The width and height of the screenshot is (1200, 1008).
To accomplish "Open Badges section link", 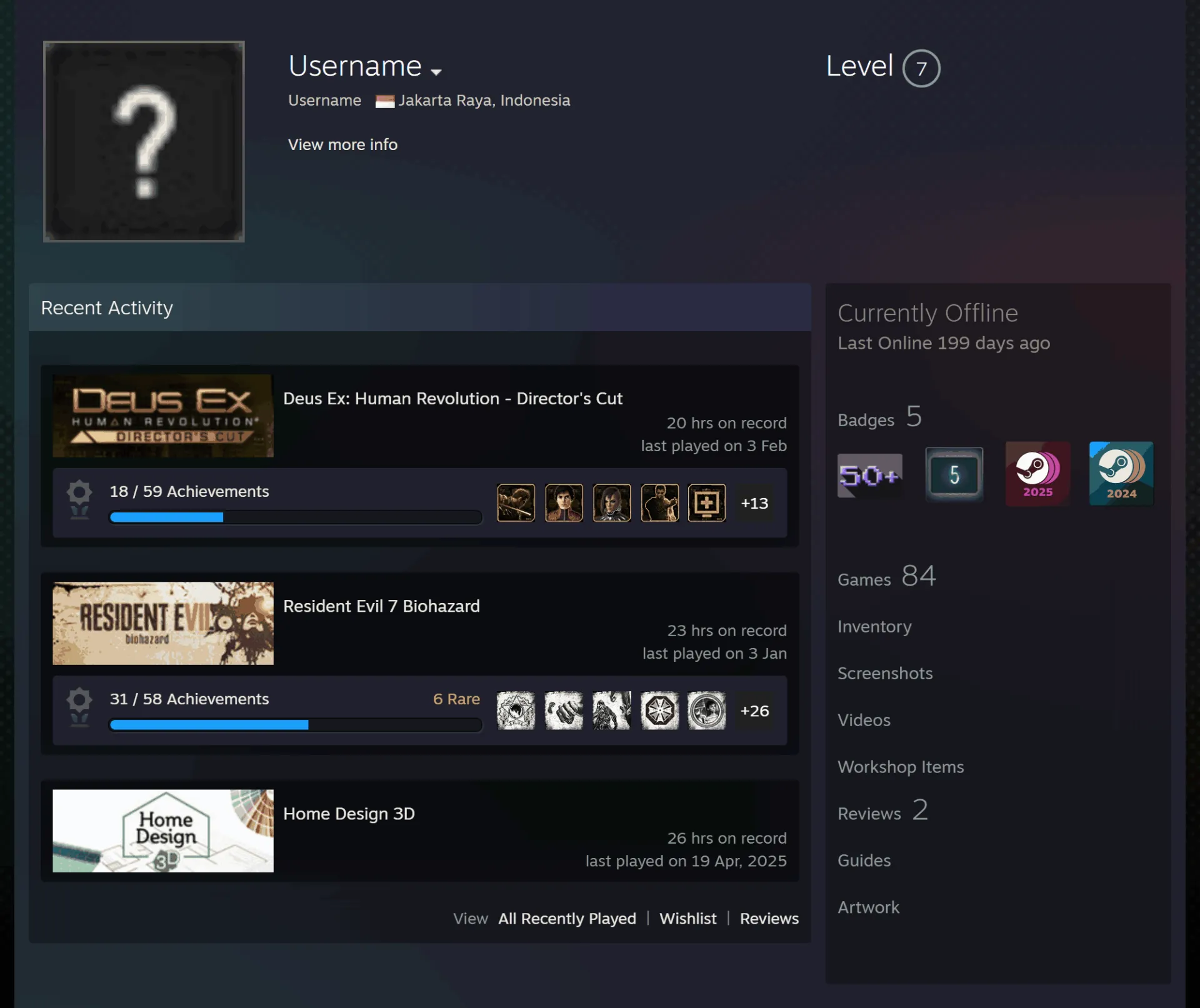I will point(879,417).
